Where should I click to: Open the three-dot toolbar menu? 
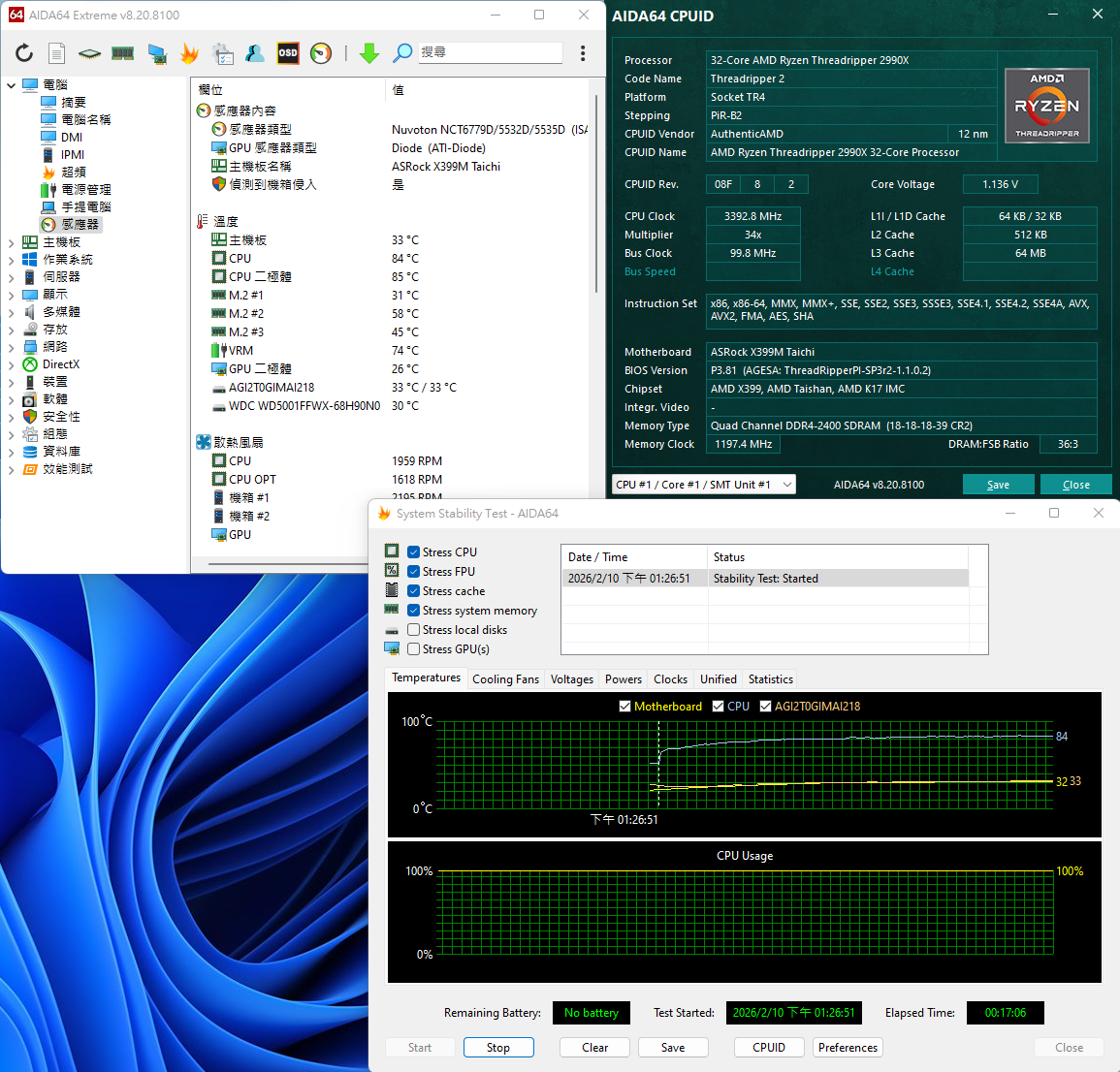click(x=583, y=53)
